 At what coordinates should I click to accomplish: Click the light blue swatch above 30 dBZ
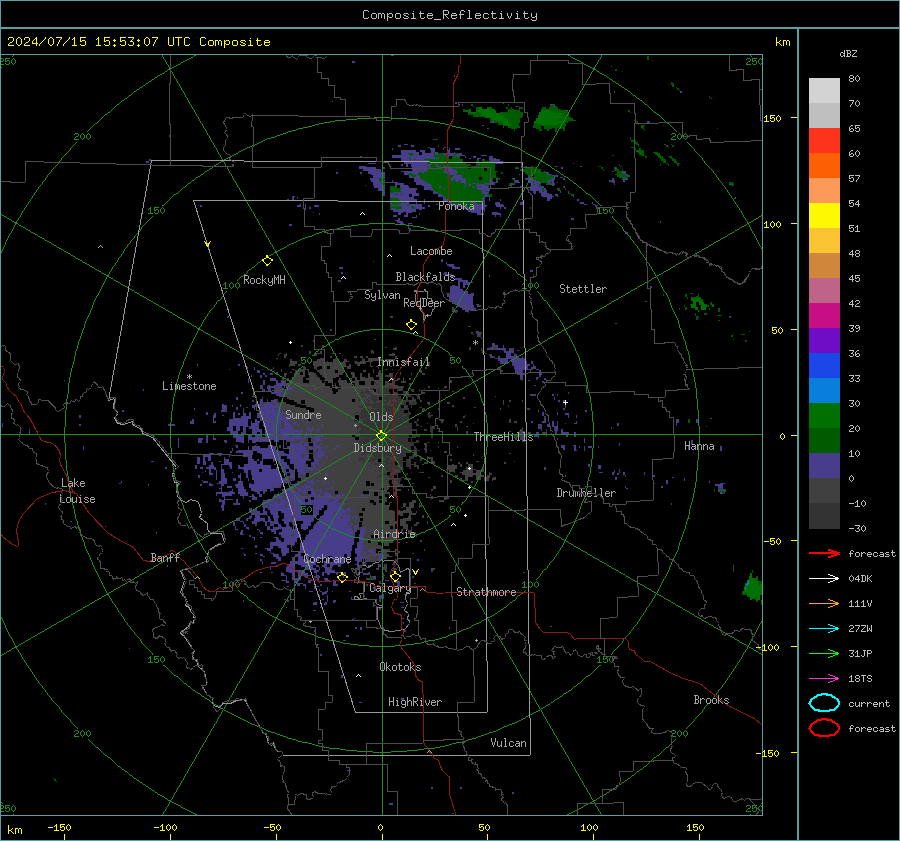tap(824, 390)
